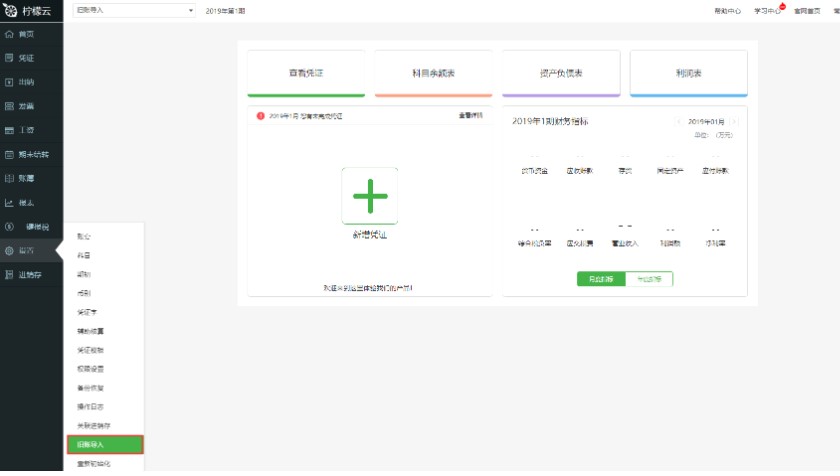Click the 应交税费 indicator label
Viewport: 840px width, 476px height.
[580, 243]
